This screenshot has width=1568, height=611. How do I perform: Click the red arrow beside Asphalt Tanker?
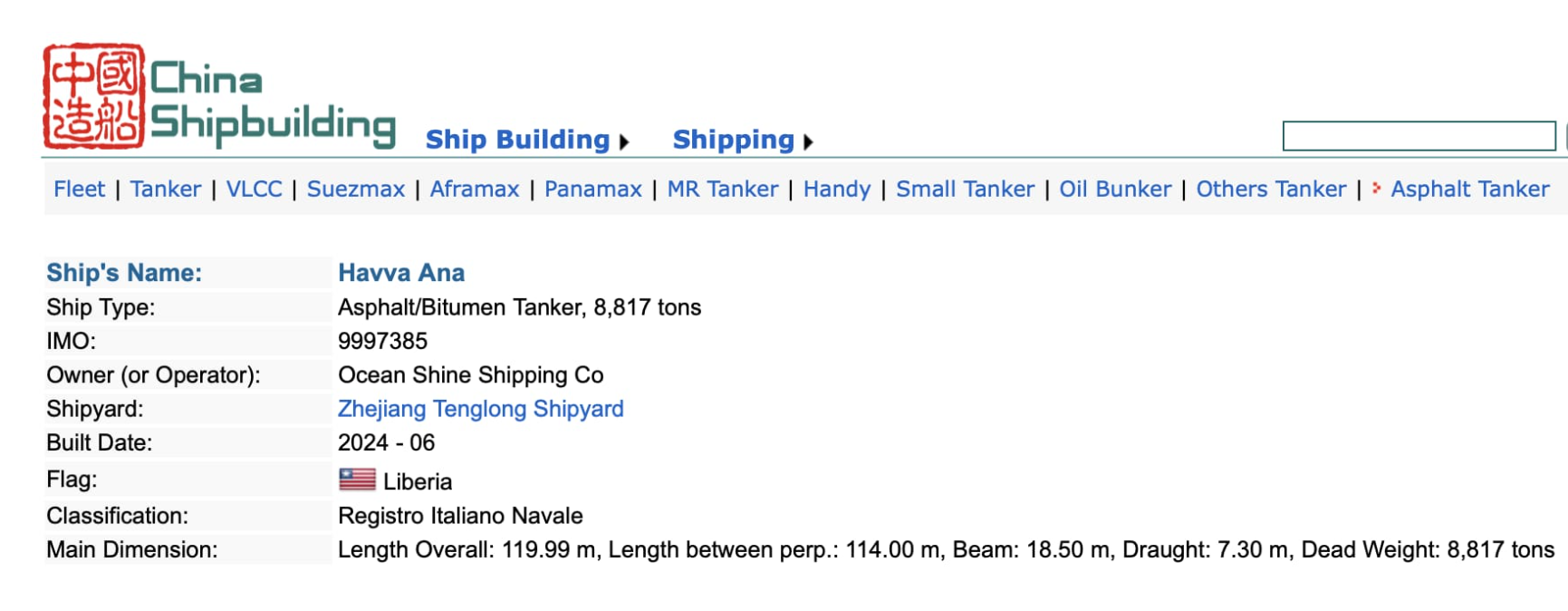tap(1376, 188)
